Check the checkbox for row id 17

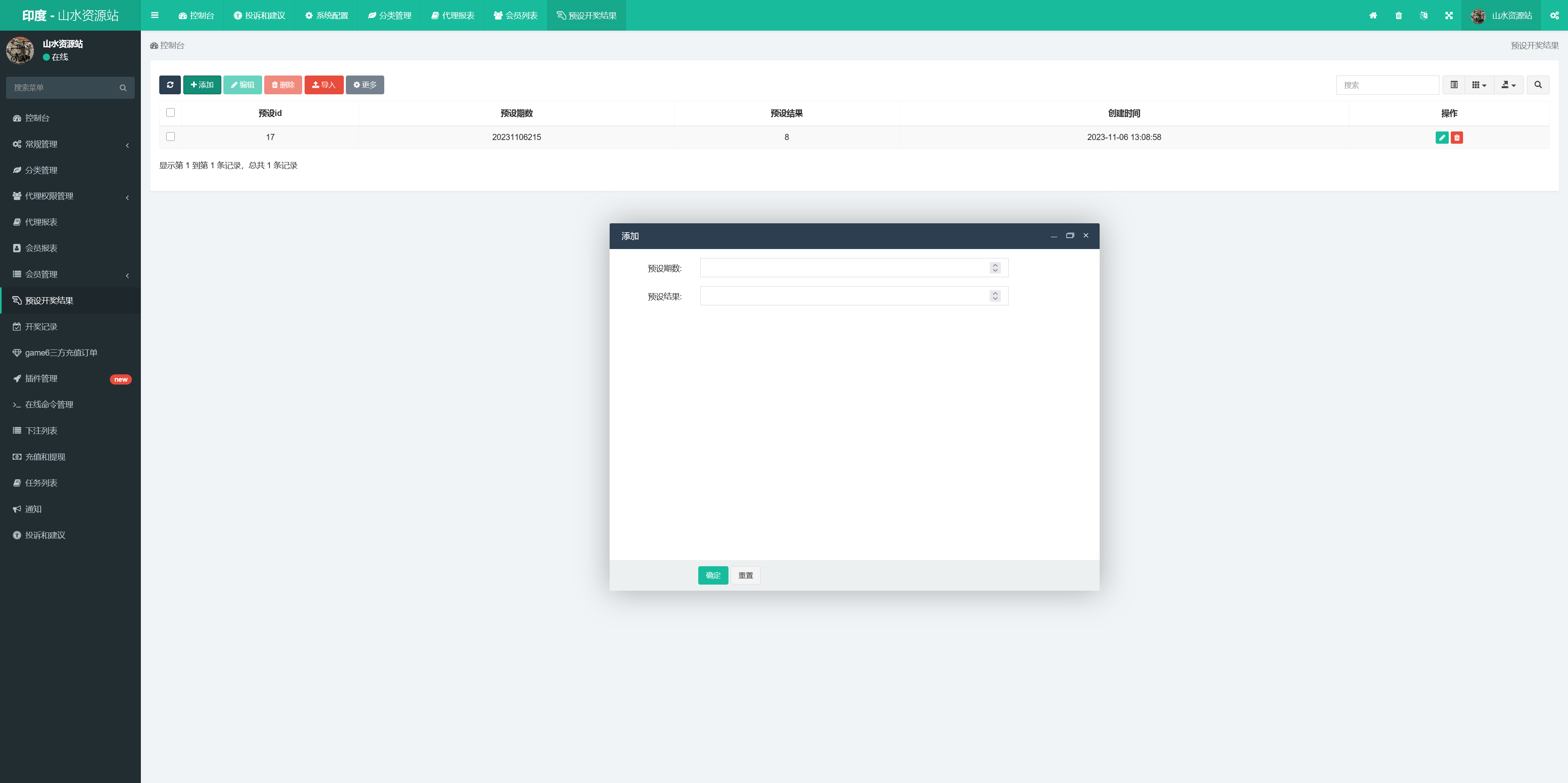pyautogui.click(x=170, y=137)
